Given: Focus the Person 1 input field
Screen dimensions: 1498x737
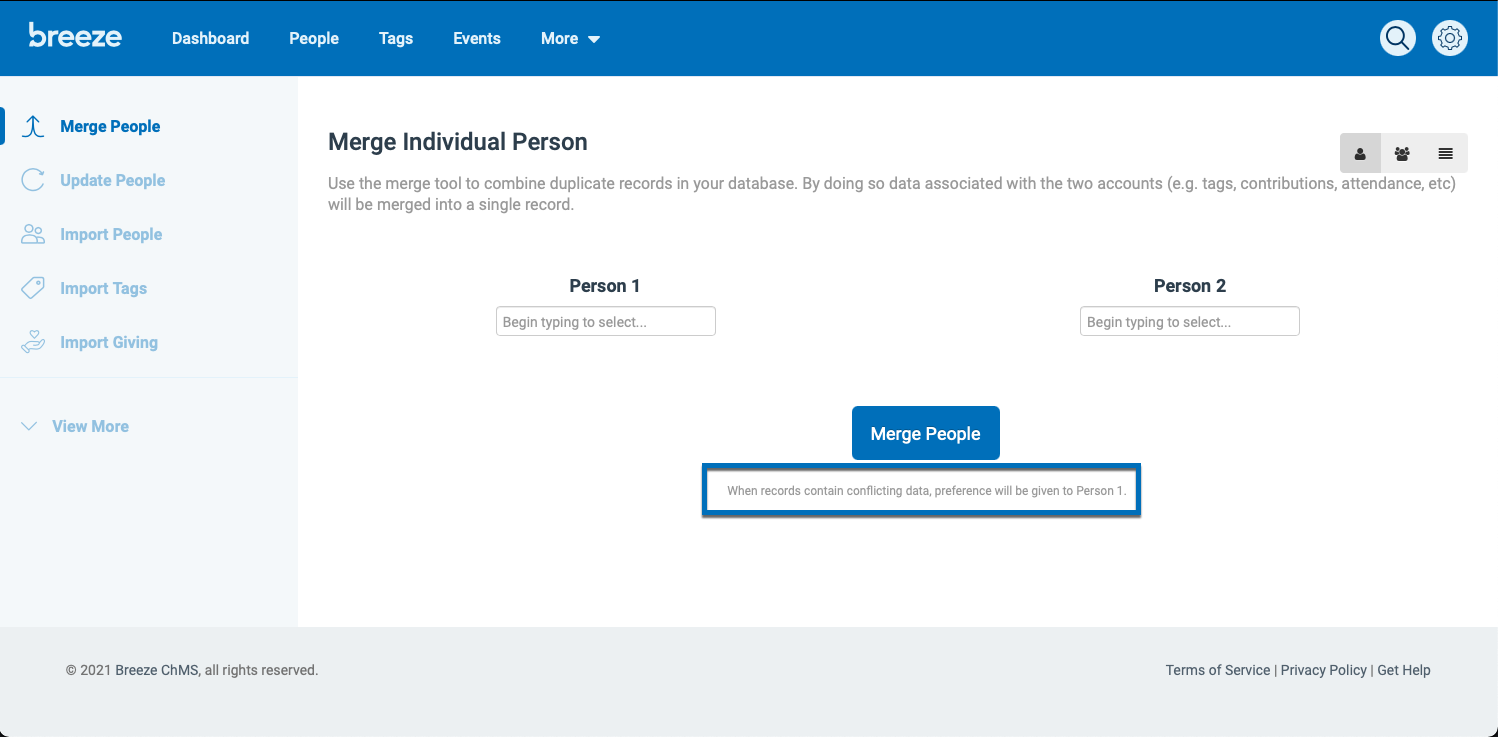Looking at the screenshot, I should pyautogui.click(x=605, y=322).
